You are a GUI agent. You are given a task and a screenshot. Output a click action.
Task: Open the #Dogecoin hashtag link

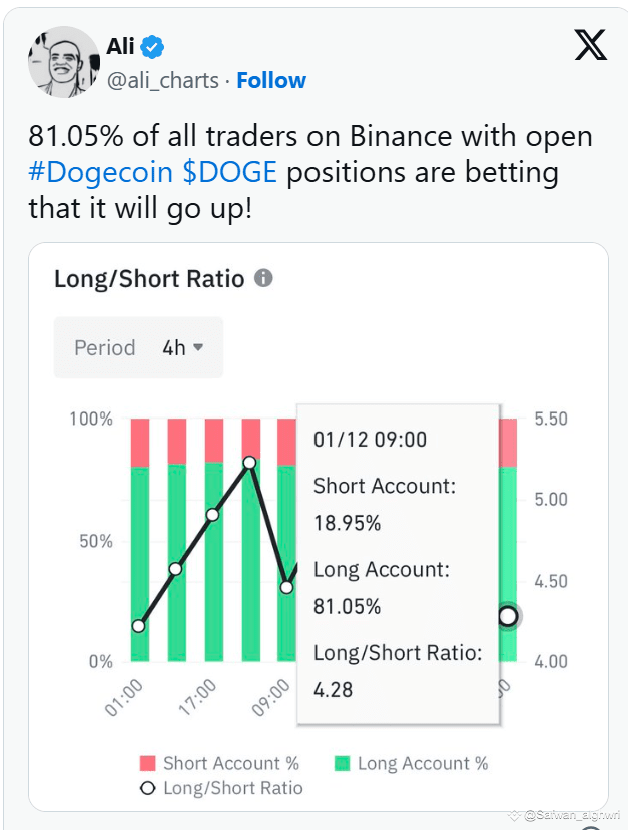tap(101, 172)
